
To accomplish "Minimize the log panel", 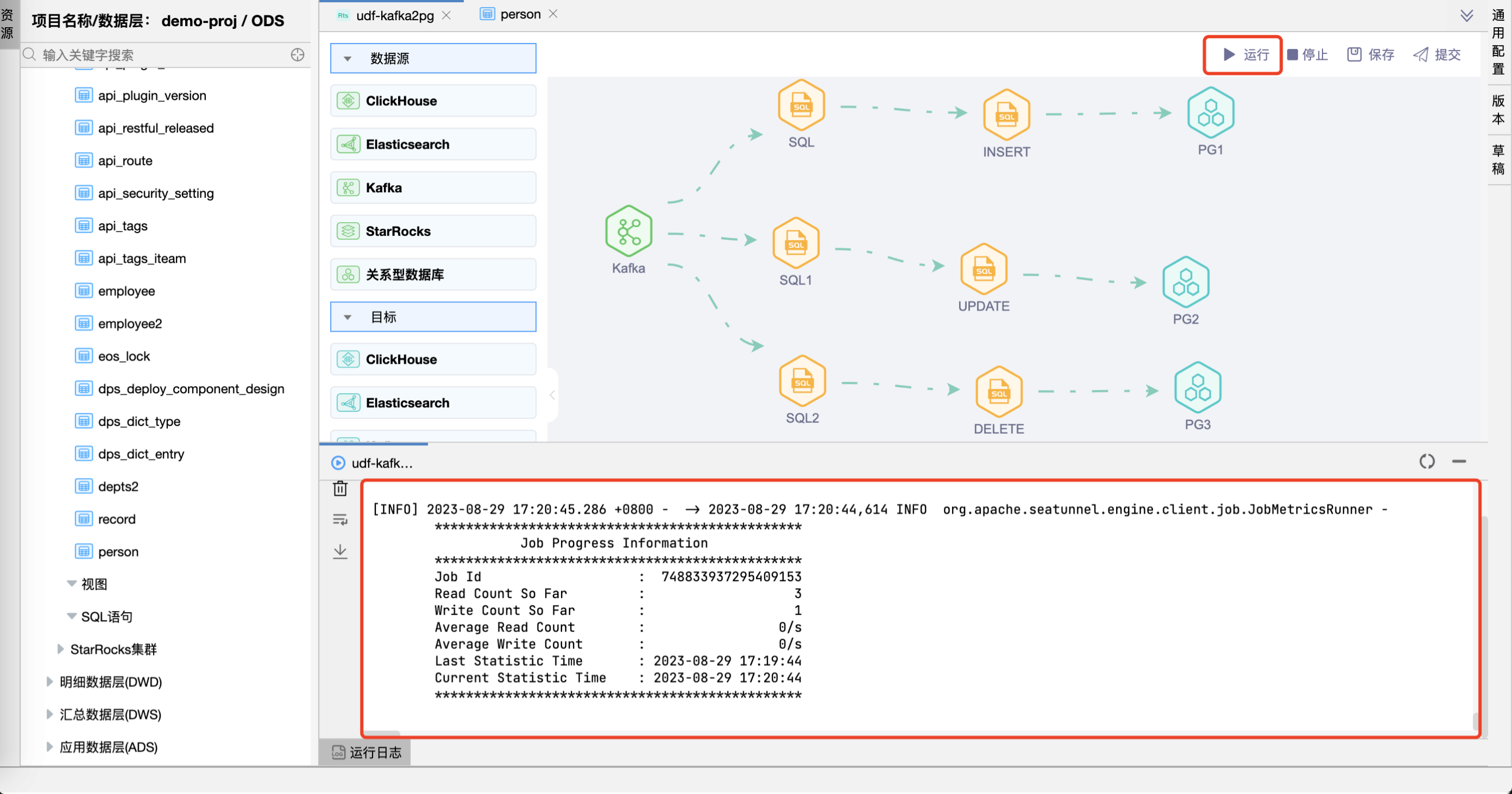I will point(1459,462).
